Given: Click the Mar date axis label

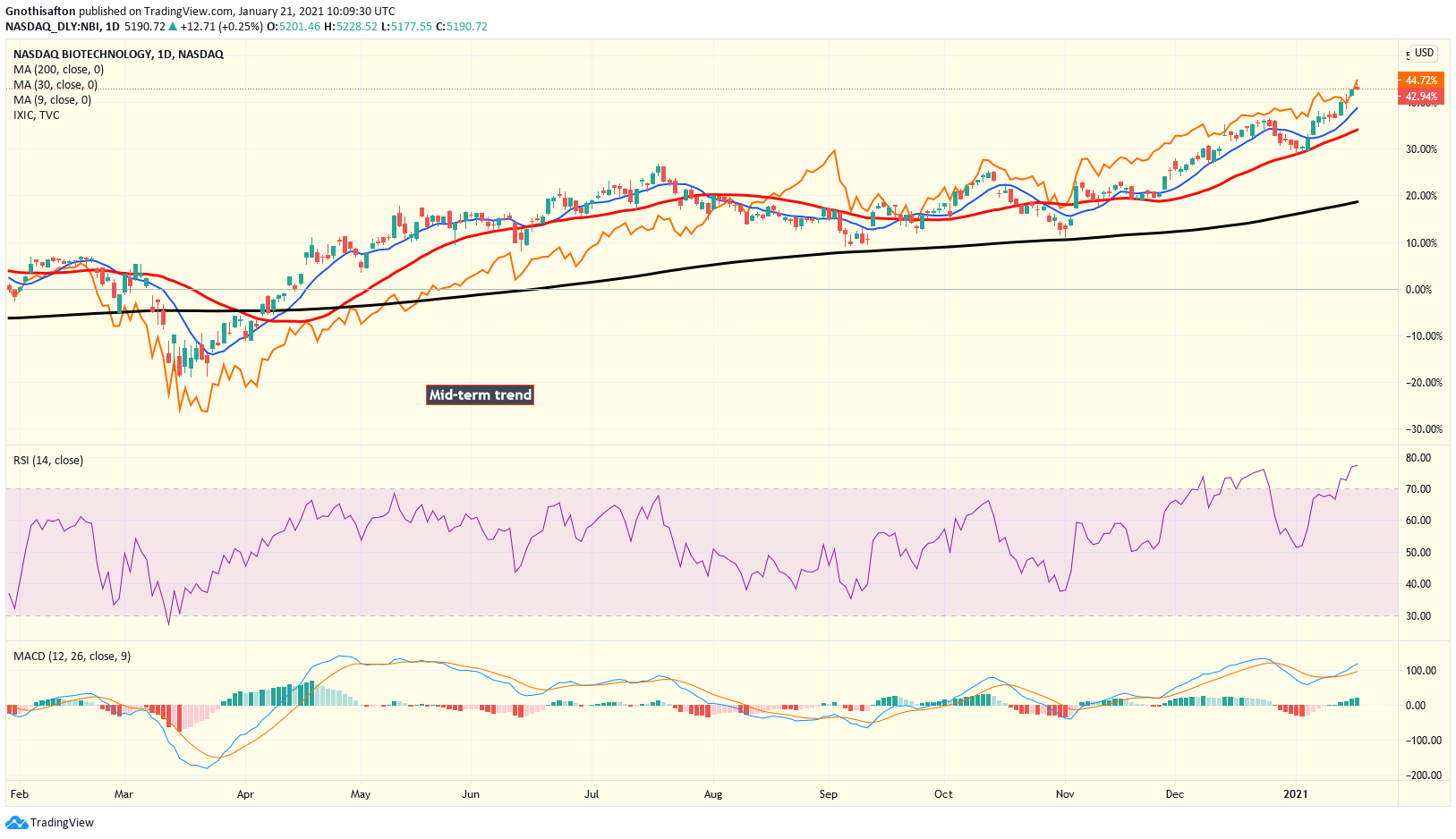Looking at the screenshot, I should [123, 793].
